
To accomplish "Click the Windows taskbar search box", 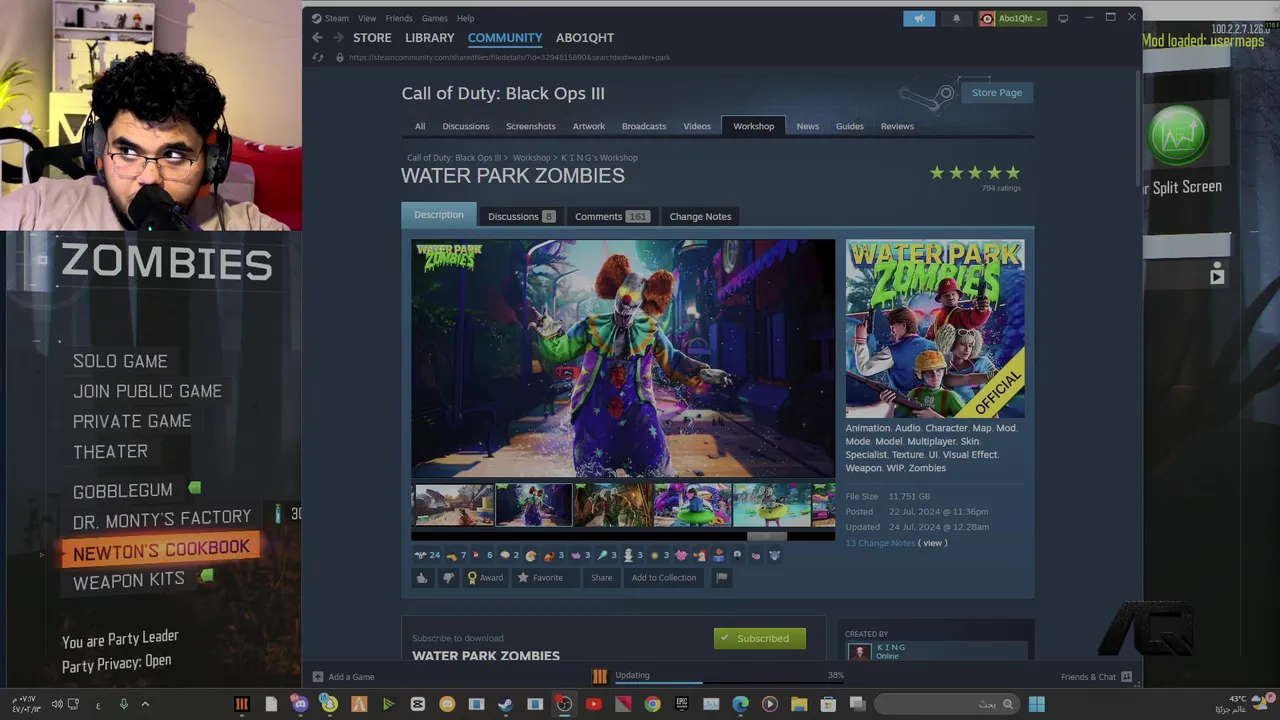I will point(947,704).
